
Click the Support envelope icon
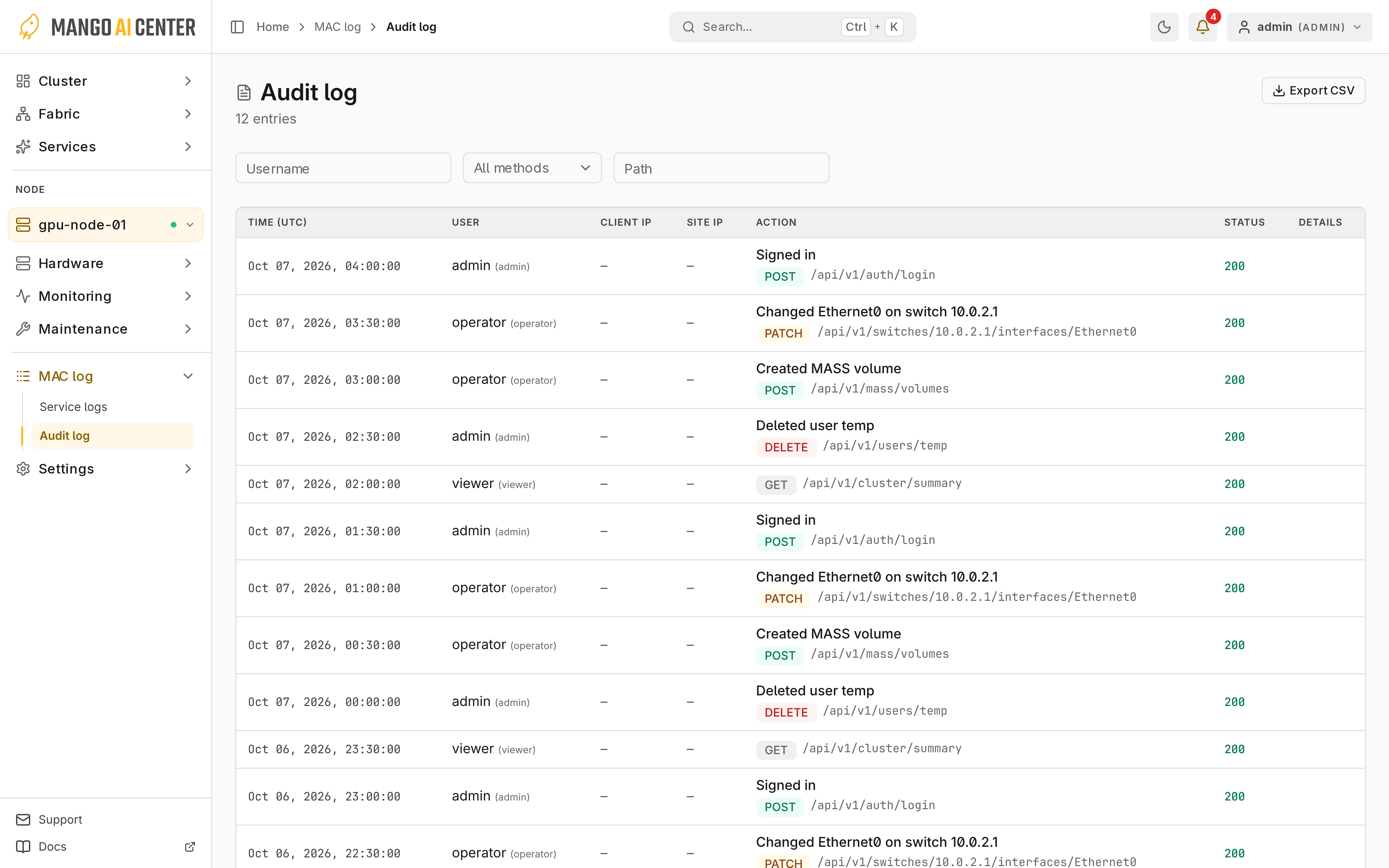coord(23,819)
